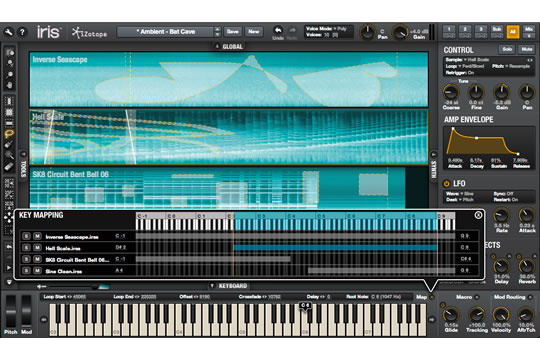Click the Coarse tune knob
Image resolution: width=540 pixels, height=360 pixels.
tap(451, 92)
